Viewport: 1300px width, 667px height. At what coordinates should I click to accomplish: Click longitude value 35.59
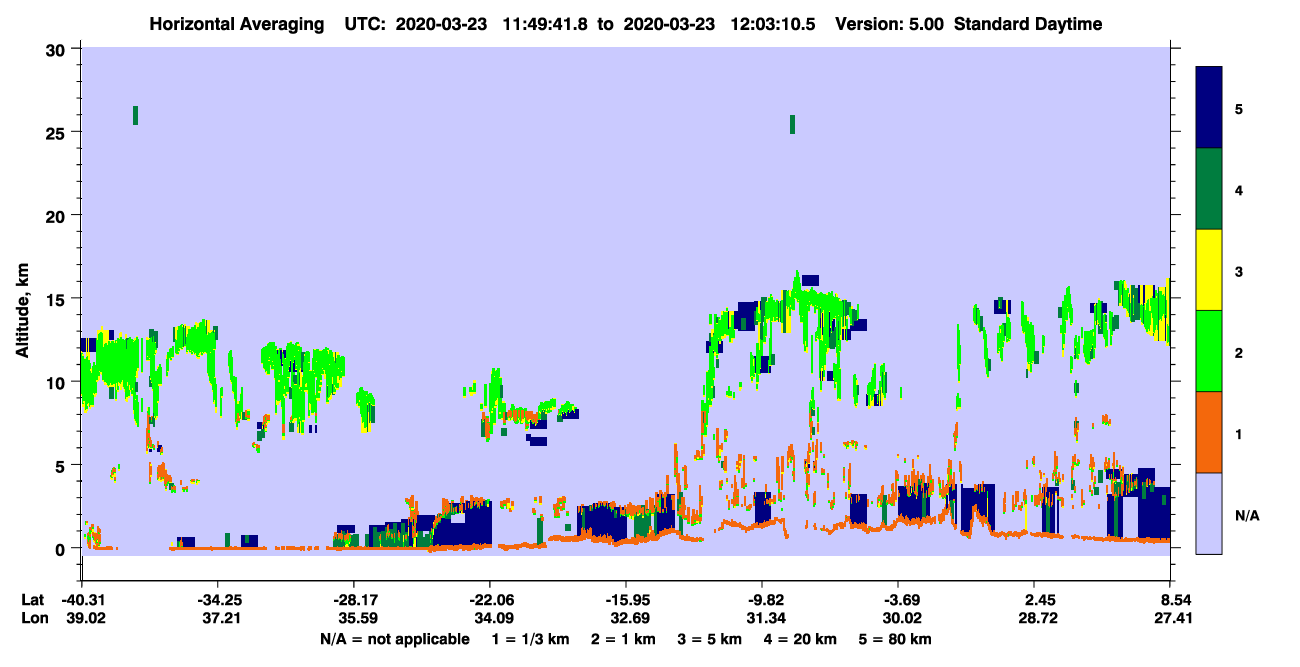click(x=358, y=619)
